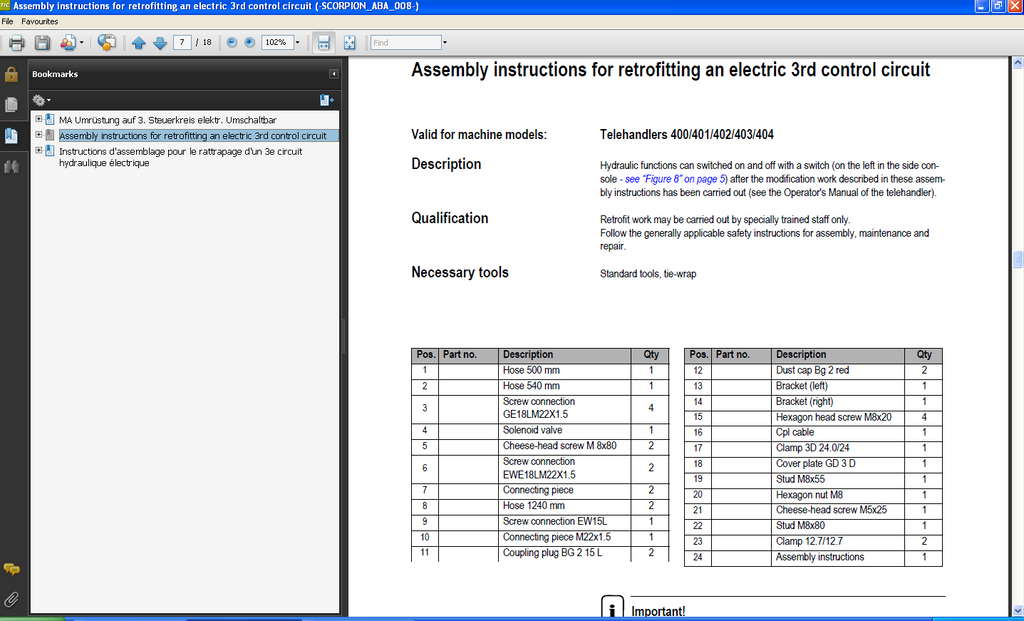Zoom out using the minus button

point(232,43)
